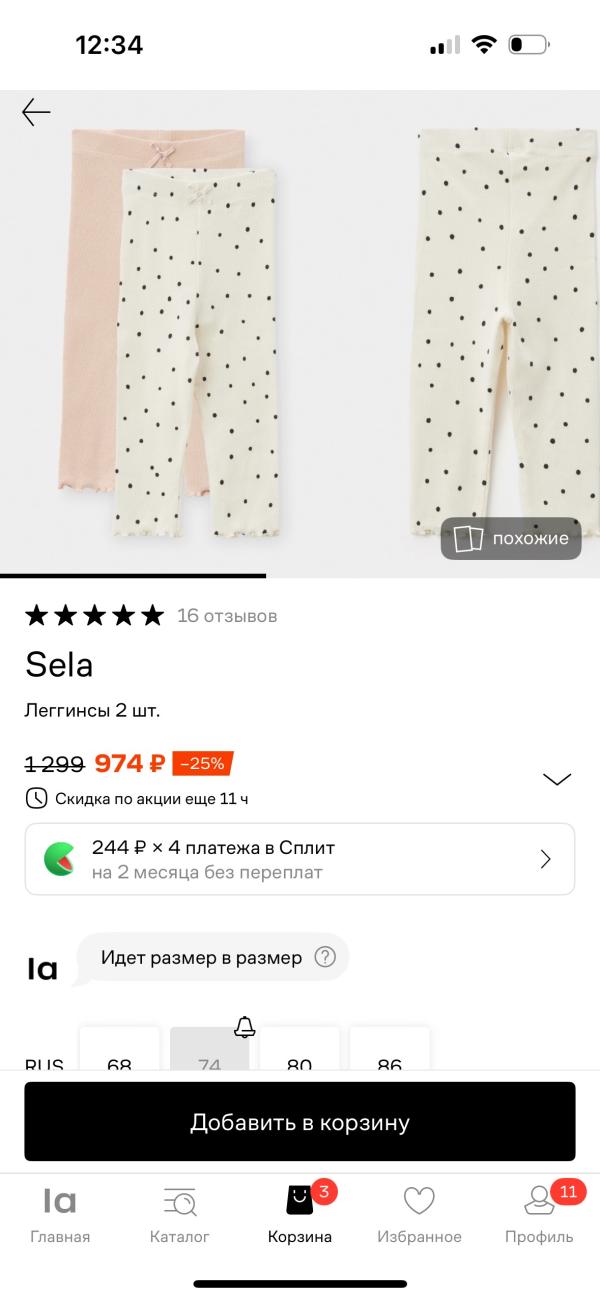Open the Каталог search icon tab
This screenshot has width=600, height=1300.
[x=180, y=1213]
